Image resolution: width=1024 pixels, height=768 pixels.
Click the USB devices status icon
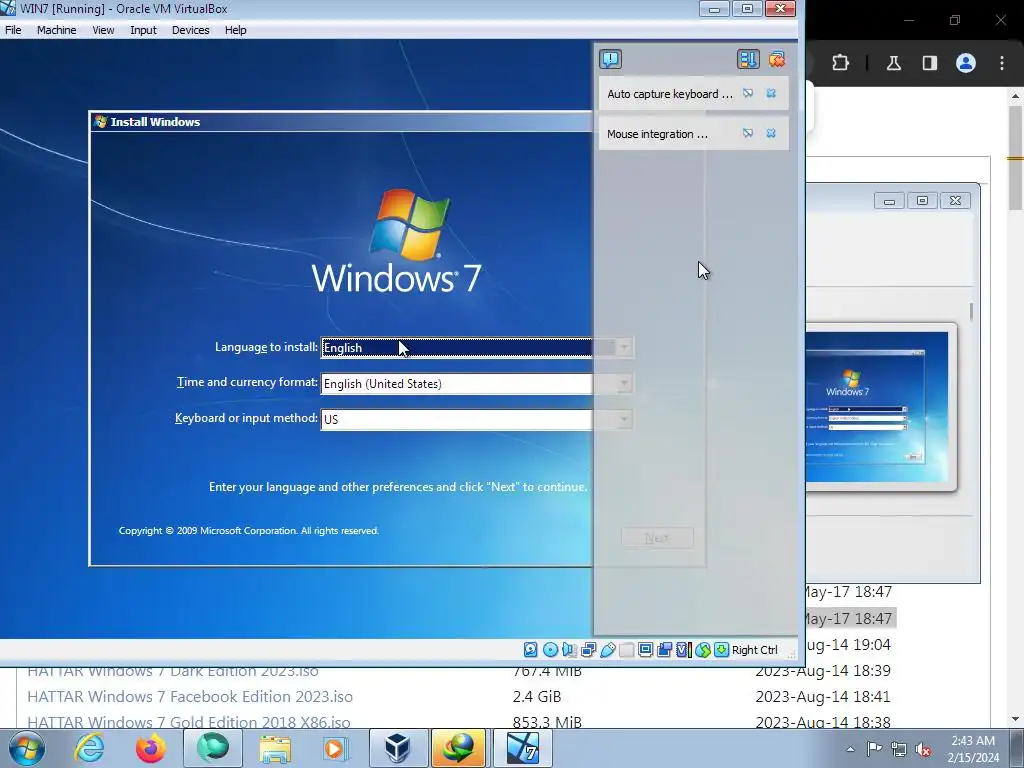click(607, 650)
